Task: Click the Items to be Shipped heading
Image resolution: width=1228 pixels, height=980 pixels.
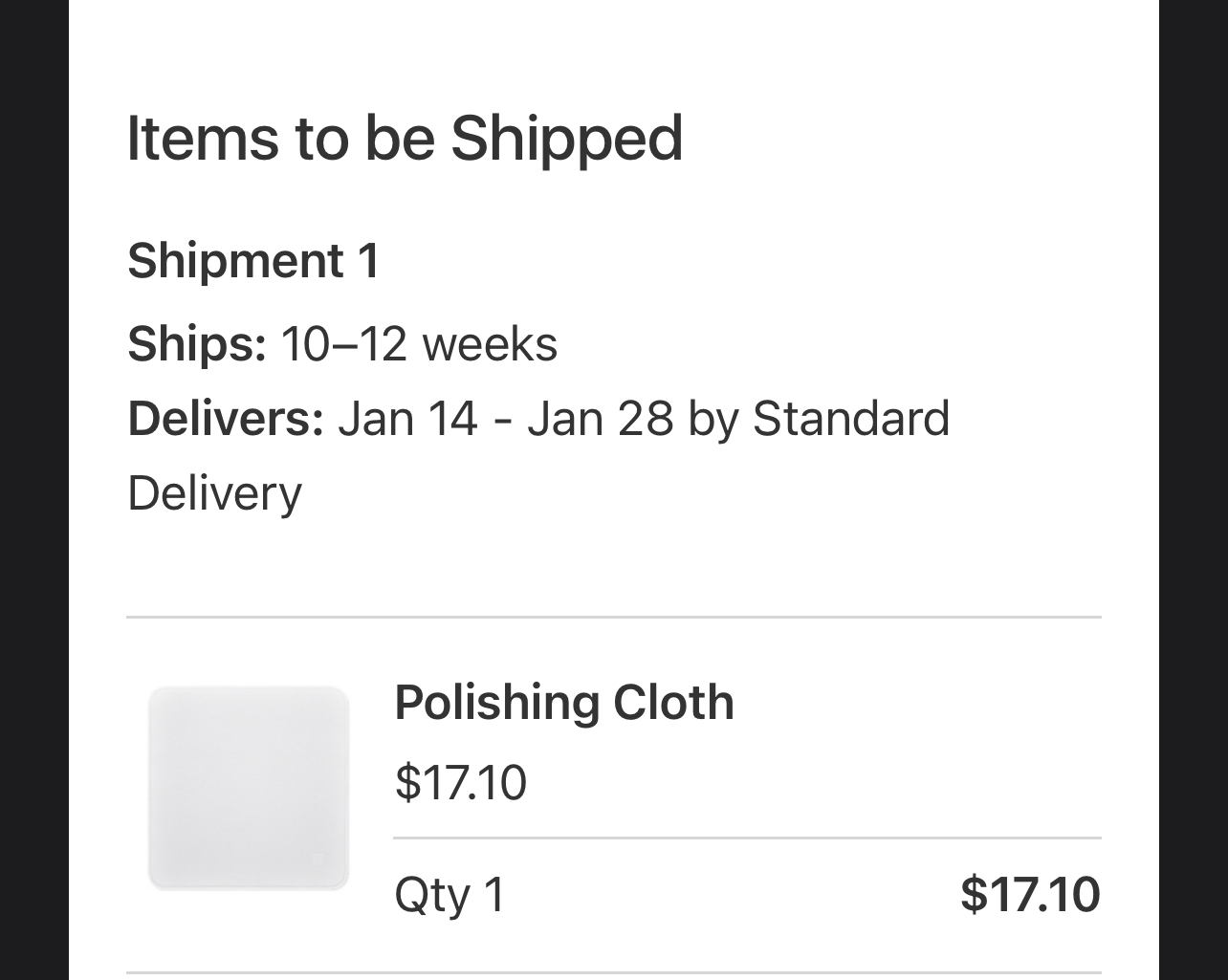Action: [405, 138]
